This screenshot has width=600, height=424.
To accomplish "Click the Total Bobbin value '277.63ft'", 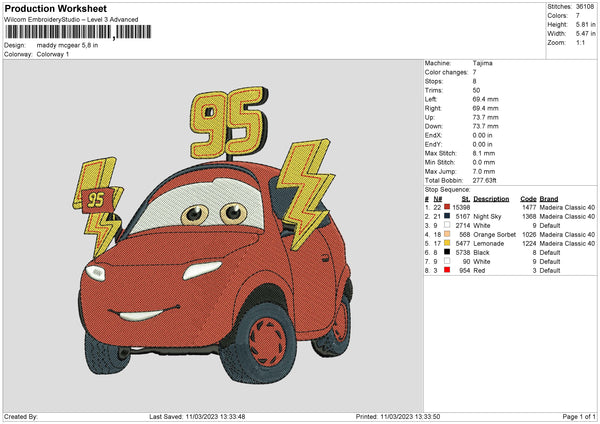I will coord(484,180).
